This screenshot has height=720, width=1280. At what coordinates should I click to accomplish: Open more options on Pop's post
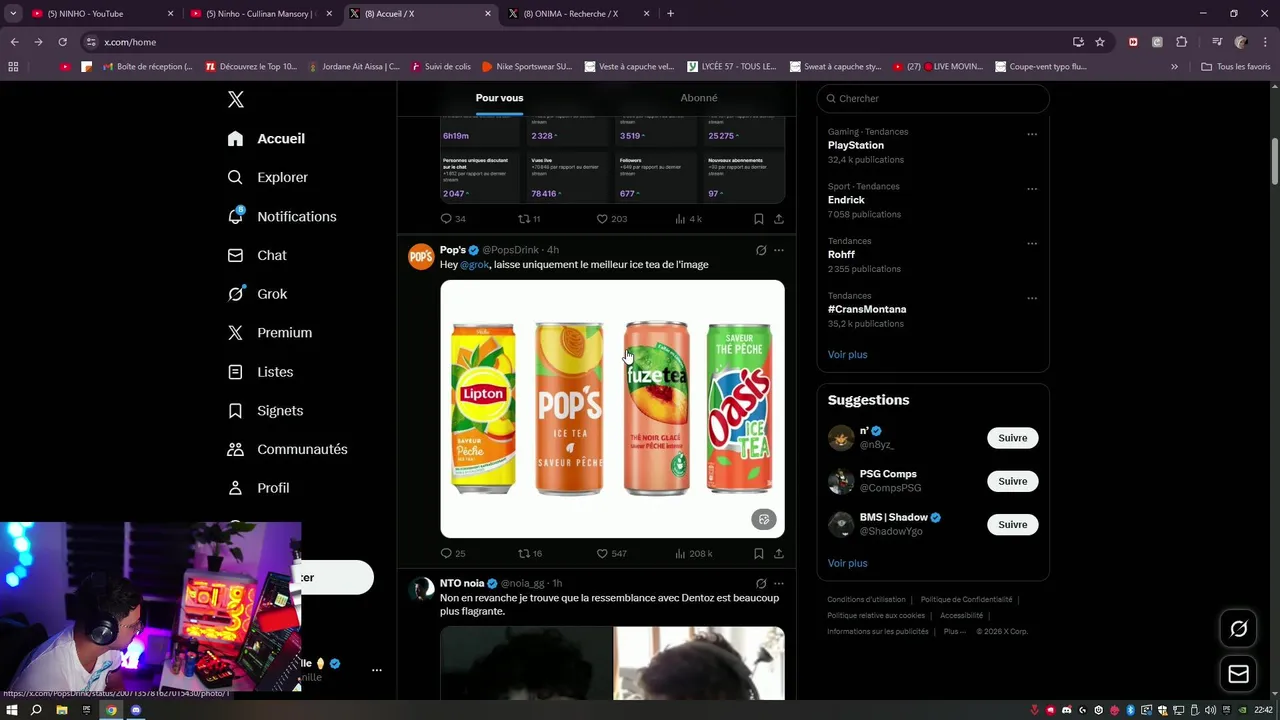(x=779, y=250)
